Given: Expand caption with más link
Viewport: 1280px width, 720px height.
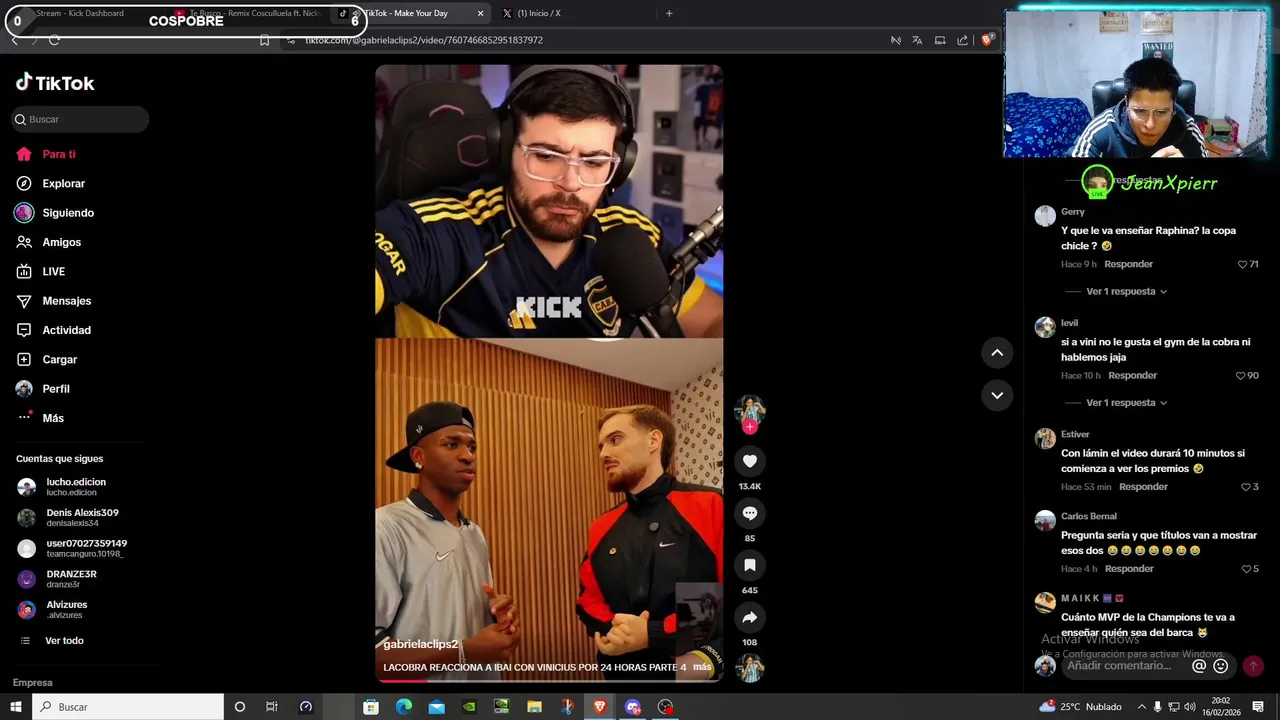Looking at the screenshot, I should point(702,667).
